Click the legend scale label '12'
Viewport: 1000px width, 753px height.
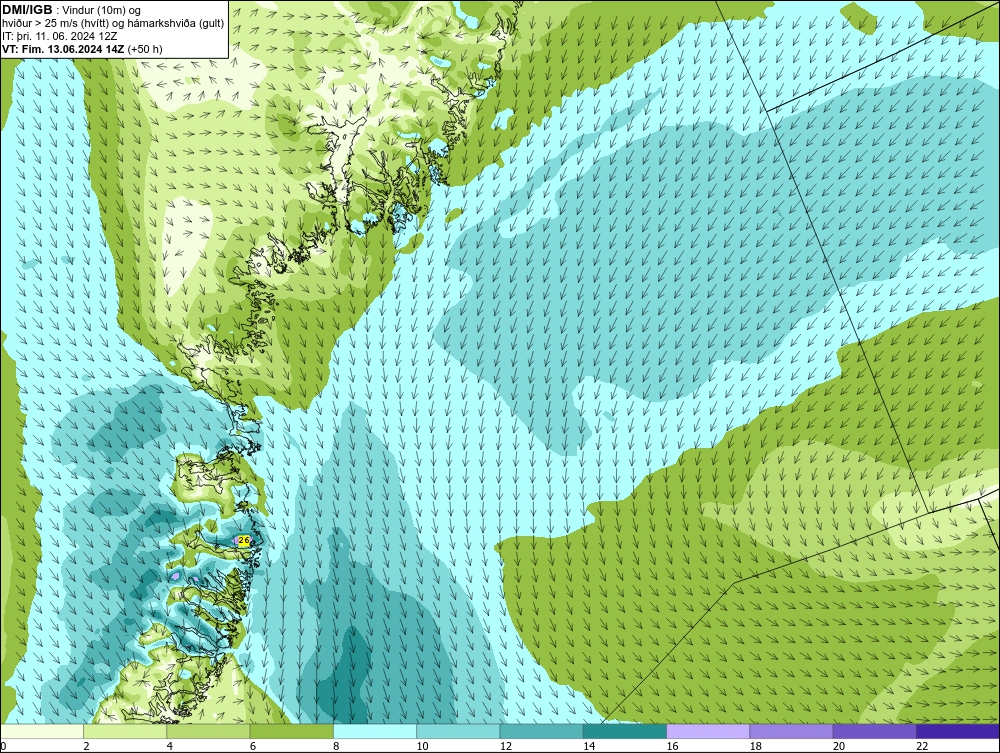(x=506, y=747)
